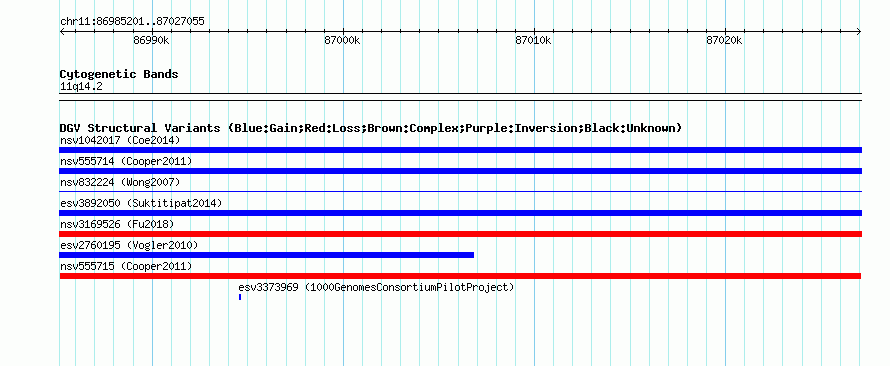Click the 11q14.2 cytogenetic band bar

pos(460,97)
